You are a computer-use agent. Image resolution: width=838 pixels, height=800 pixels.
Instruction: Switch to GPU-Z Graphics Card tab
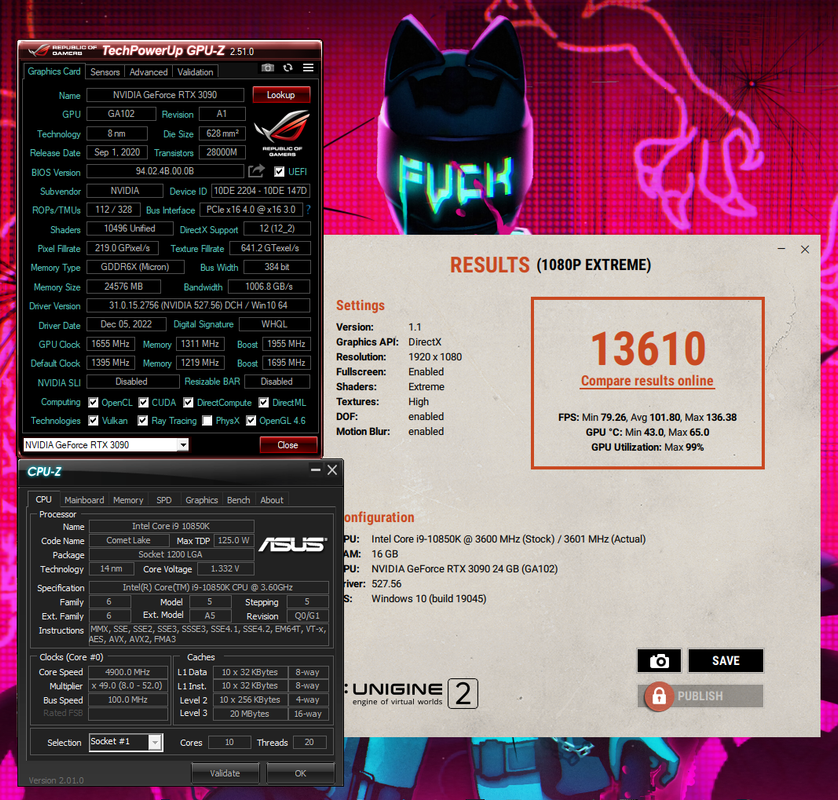click(54, 71)
